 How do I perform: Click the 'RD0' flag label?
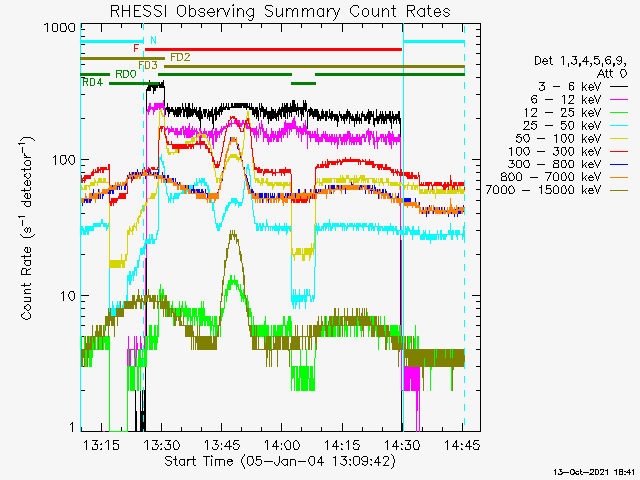click(x=126, y=74)
